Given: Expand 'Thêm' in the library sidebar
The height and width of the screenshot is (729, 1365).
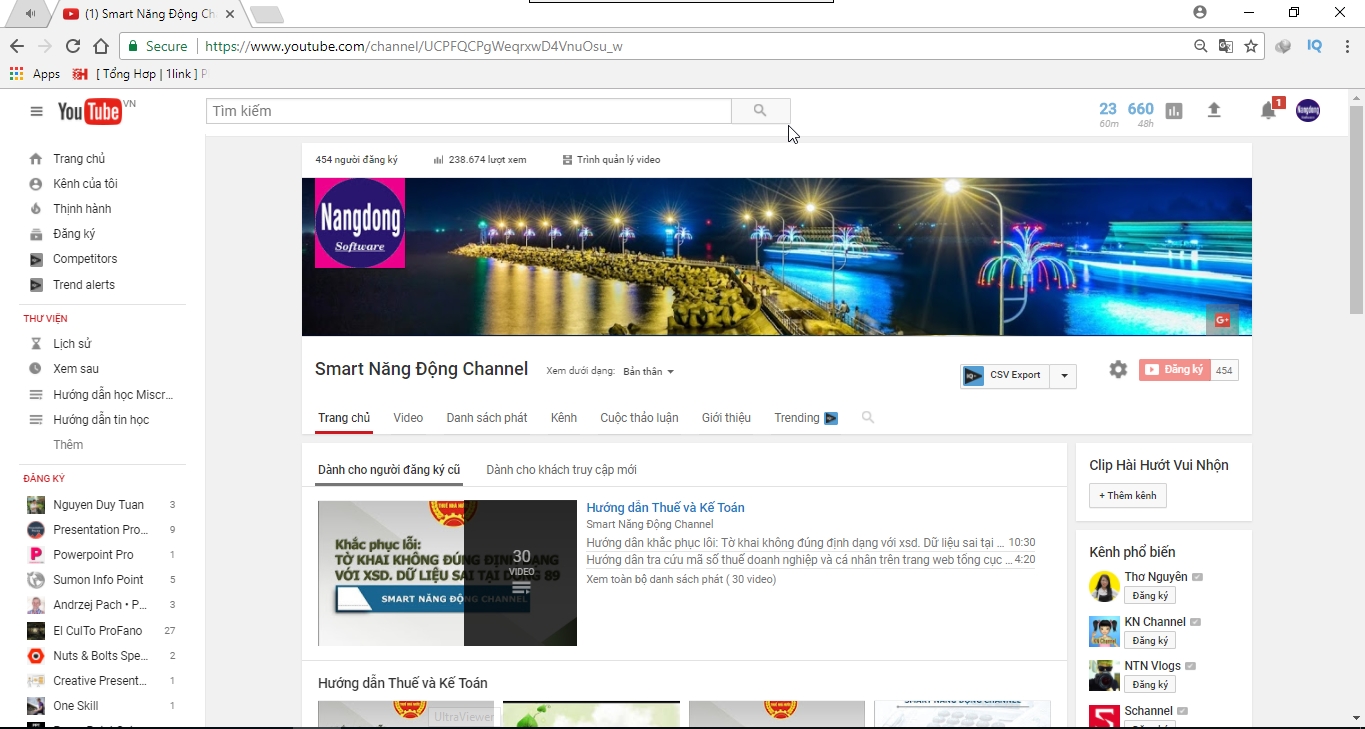Looking at the screenshot, I should point(68,445).
